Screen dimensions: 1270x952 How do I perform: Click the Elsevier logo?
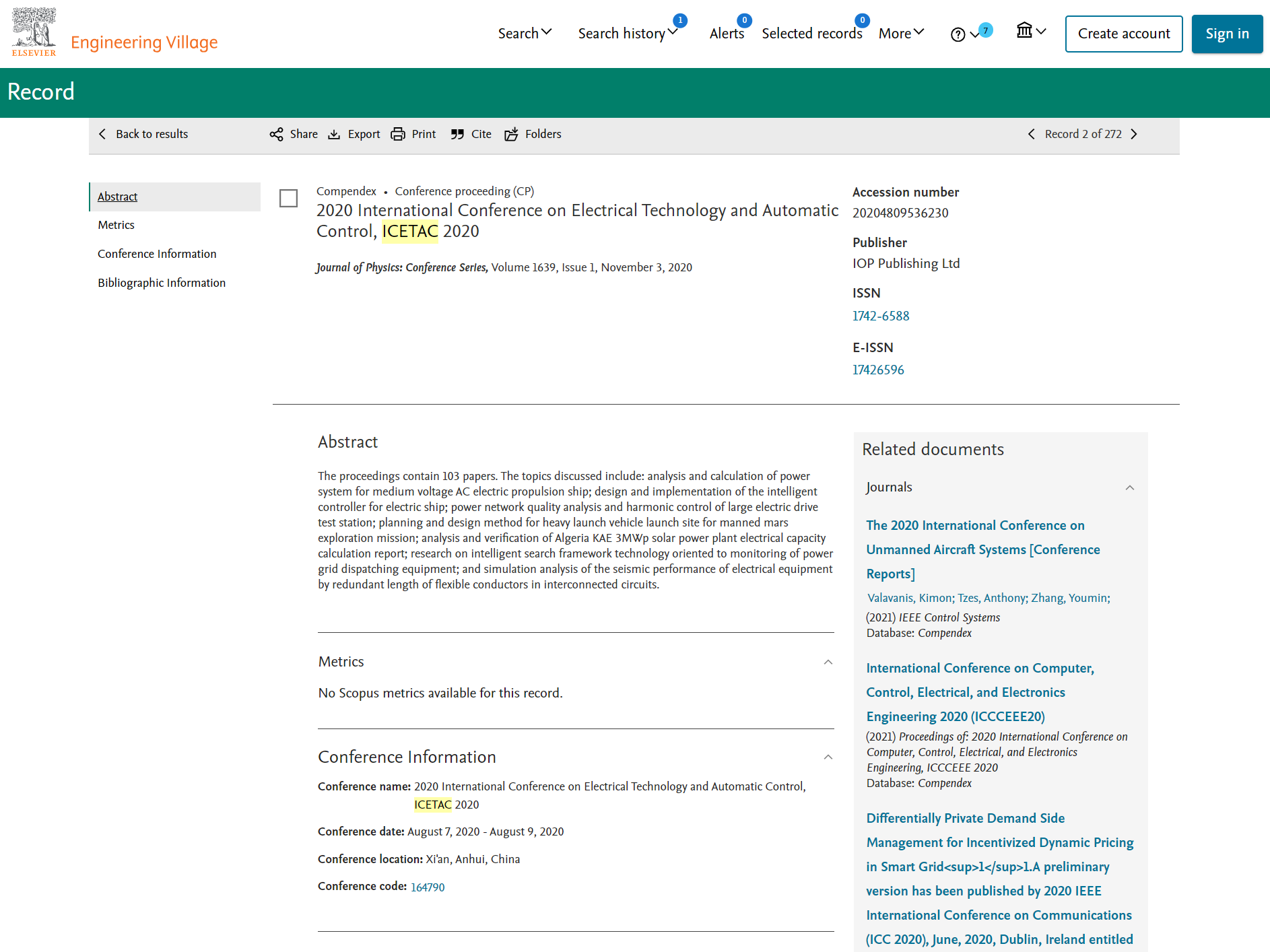click(x=34, y=32)
